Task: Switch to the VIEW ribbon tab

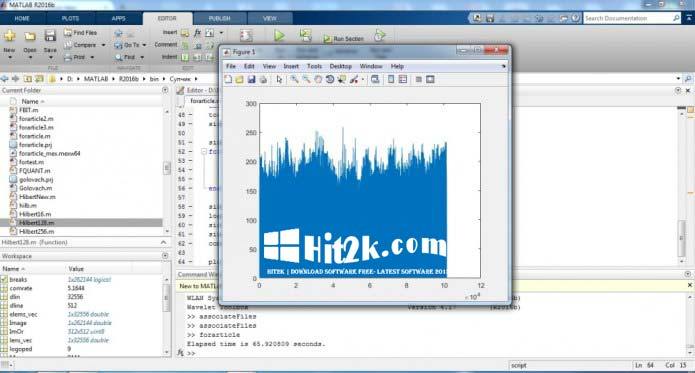Action: click(x=269, y=19)
